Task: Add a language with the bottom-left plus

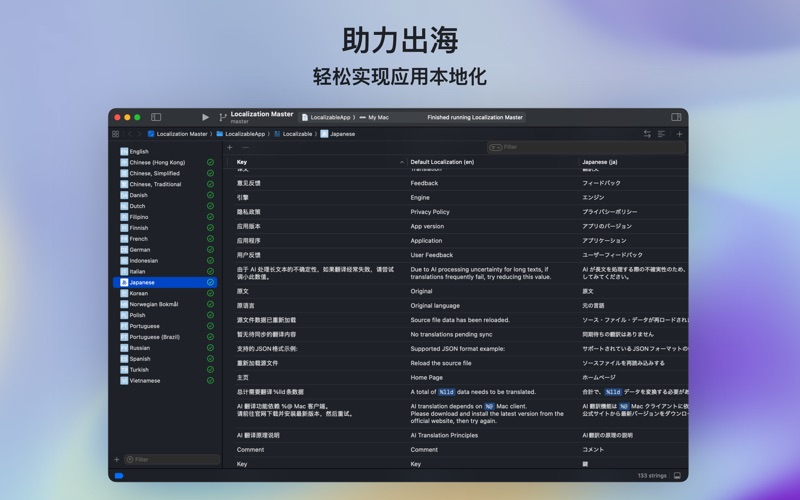Action: (x=116, y=460)
